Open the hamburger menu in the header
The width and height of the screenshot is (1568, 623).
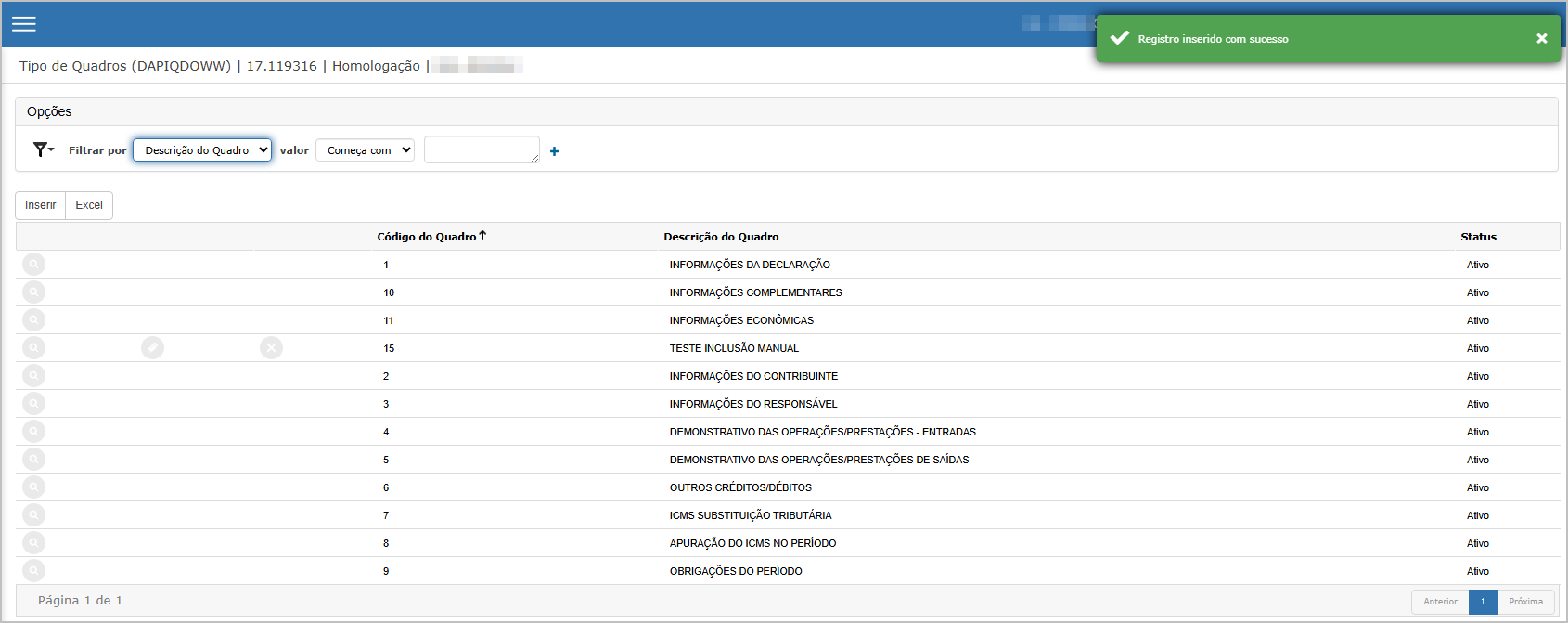pyautogui.click(x=24, y=24)
